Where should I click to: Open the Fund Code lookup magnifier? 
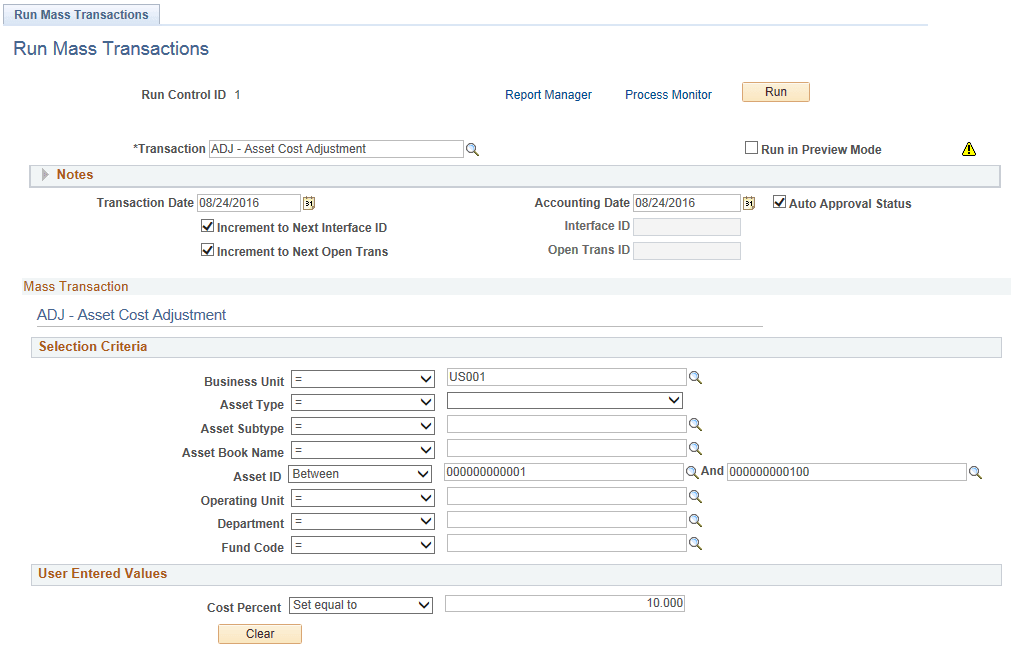(695, 543)
